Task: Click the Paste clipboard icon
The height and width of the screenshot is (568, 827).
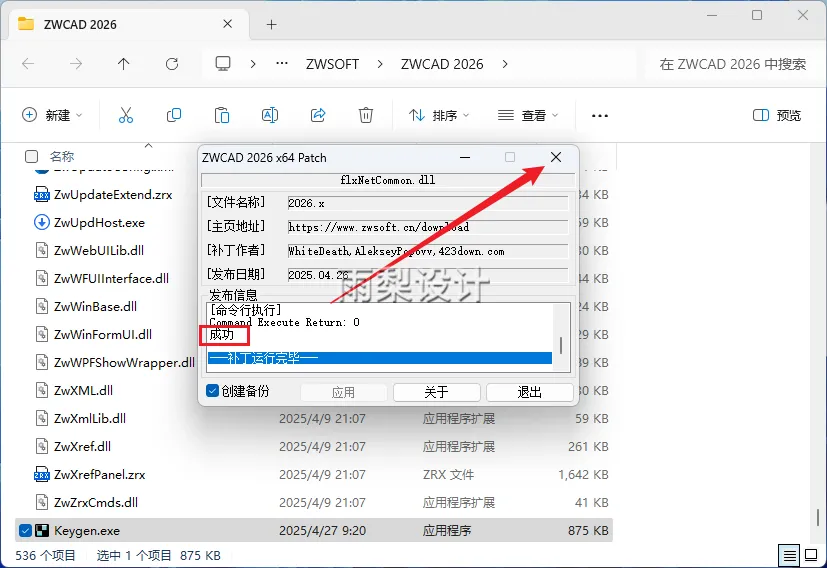Action: pos(222,115)
